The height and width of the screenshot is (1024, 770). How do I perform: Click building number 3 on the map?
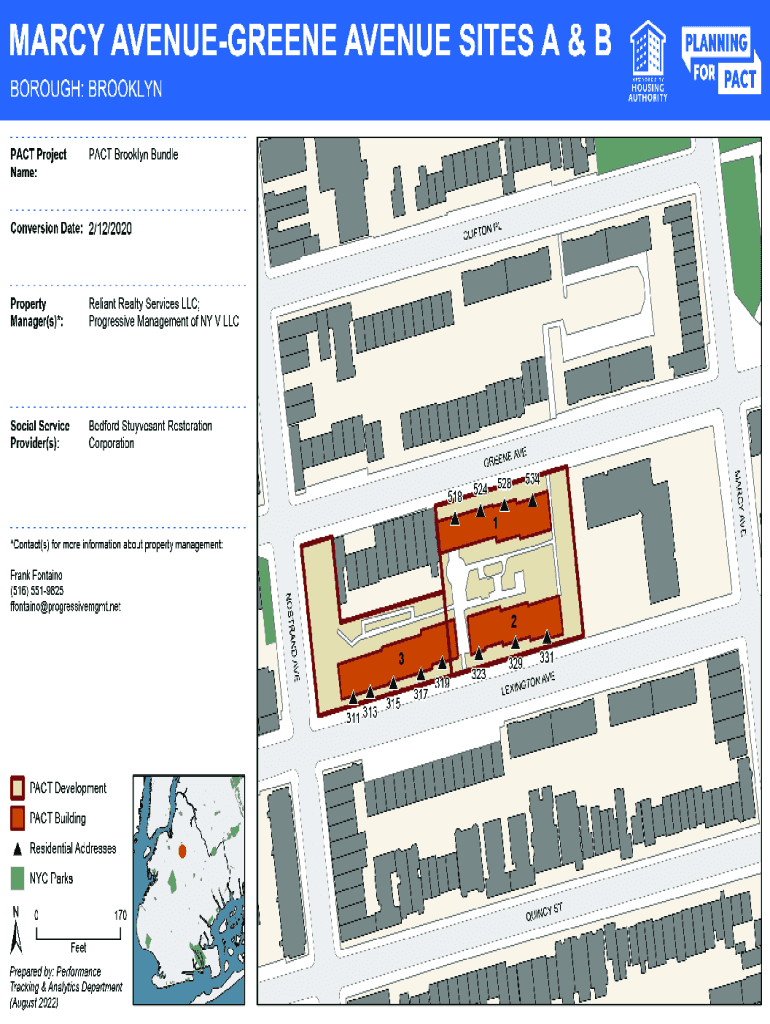click(x=401, y=658)
